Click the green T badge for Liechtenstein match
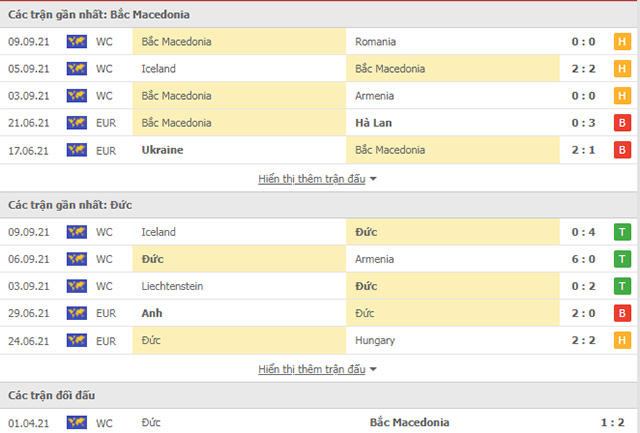Viewport: 640px width, 433px height. [x=621, y=286]
